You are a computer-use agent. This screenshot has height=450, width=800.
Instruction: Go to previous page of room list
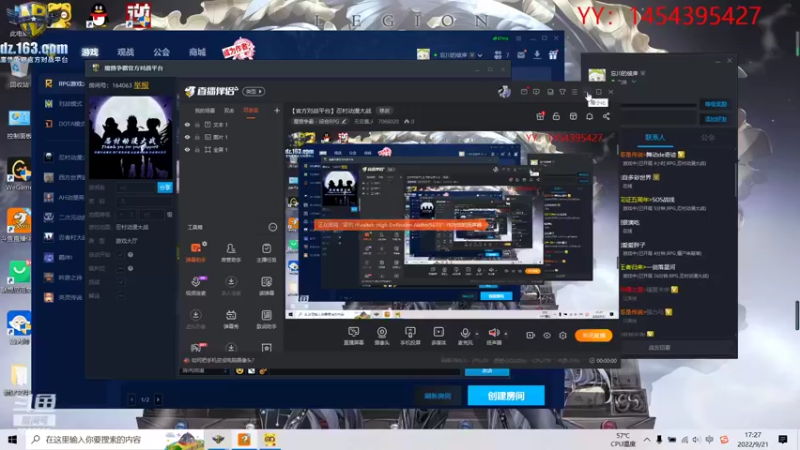click(x=132, y=399)
